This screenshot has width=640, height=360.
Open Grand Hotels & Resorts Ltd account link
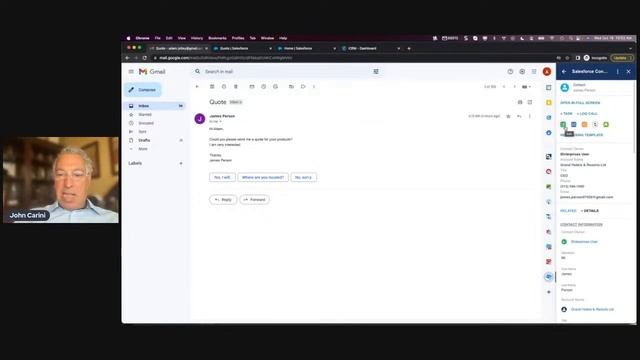(592, 309)
